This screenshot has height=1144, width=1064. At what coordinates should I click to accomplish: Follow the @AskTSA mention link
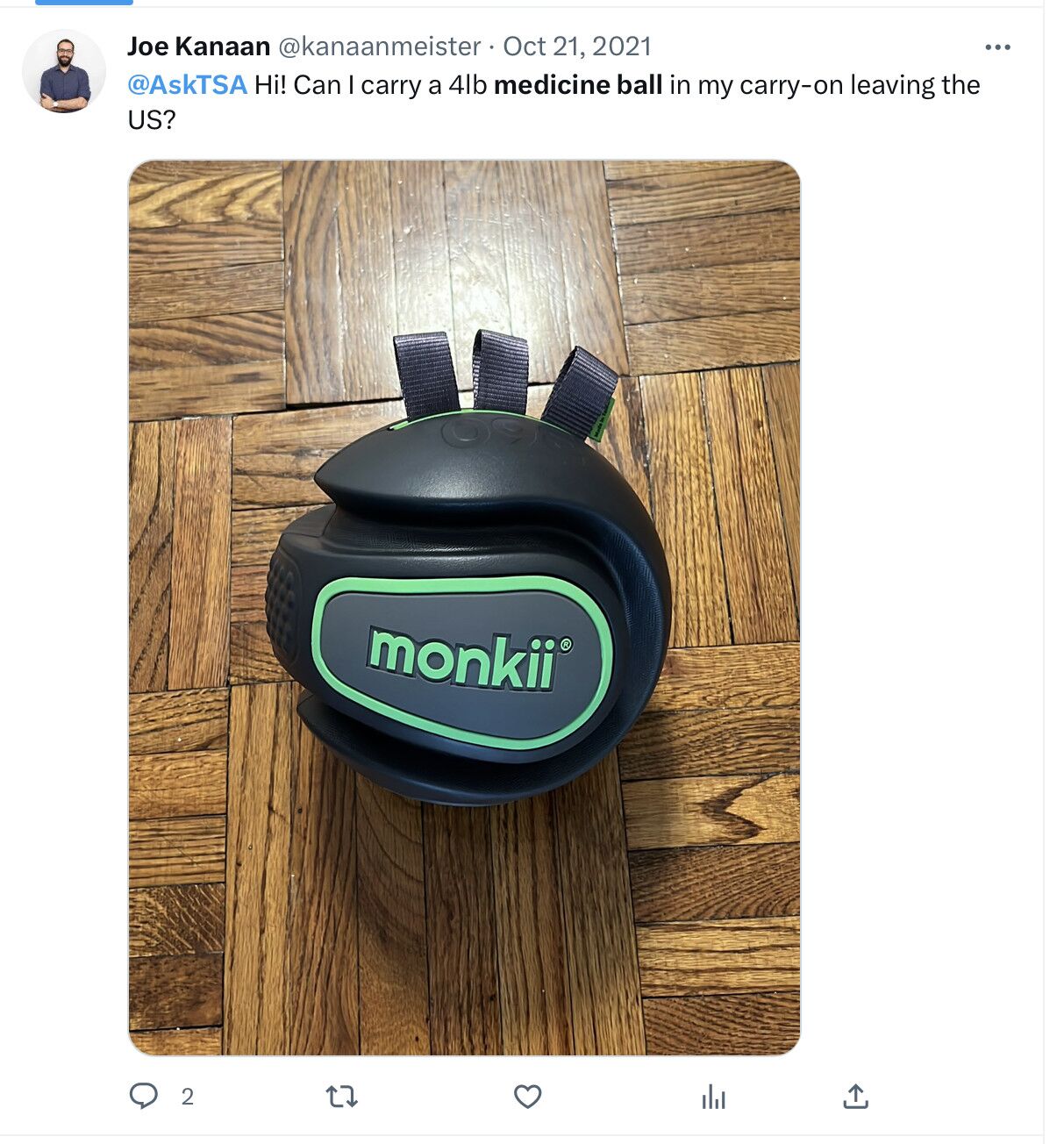tap(188, 85)
